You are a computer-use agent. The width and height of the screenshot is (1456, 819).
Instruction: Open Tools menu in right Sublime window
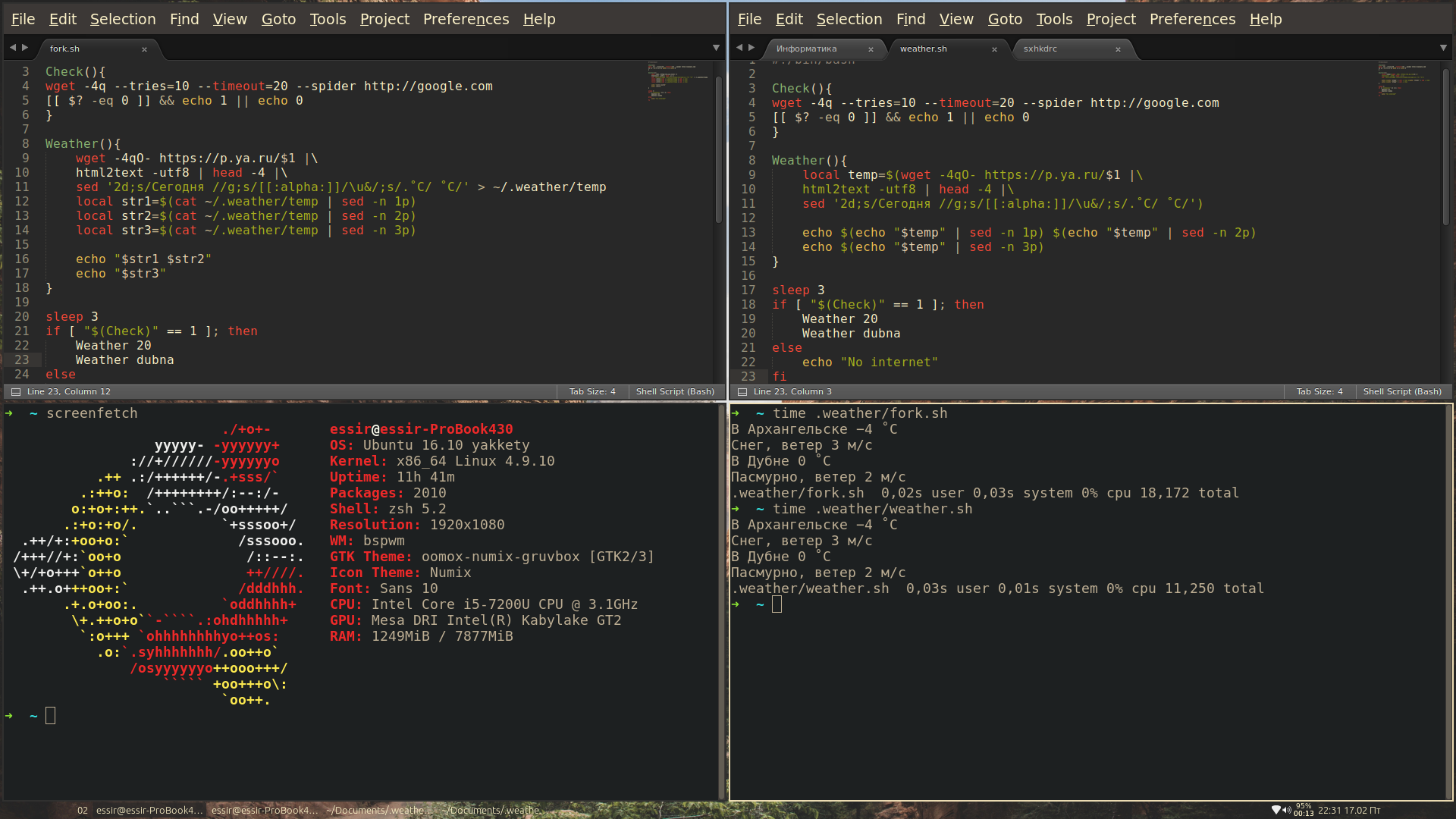[1054, 19]
